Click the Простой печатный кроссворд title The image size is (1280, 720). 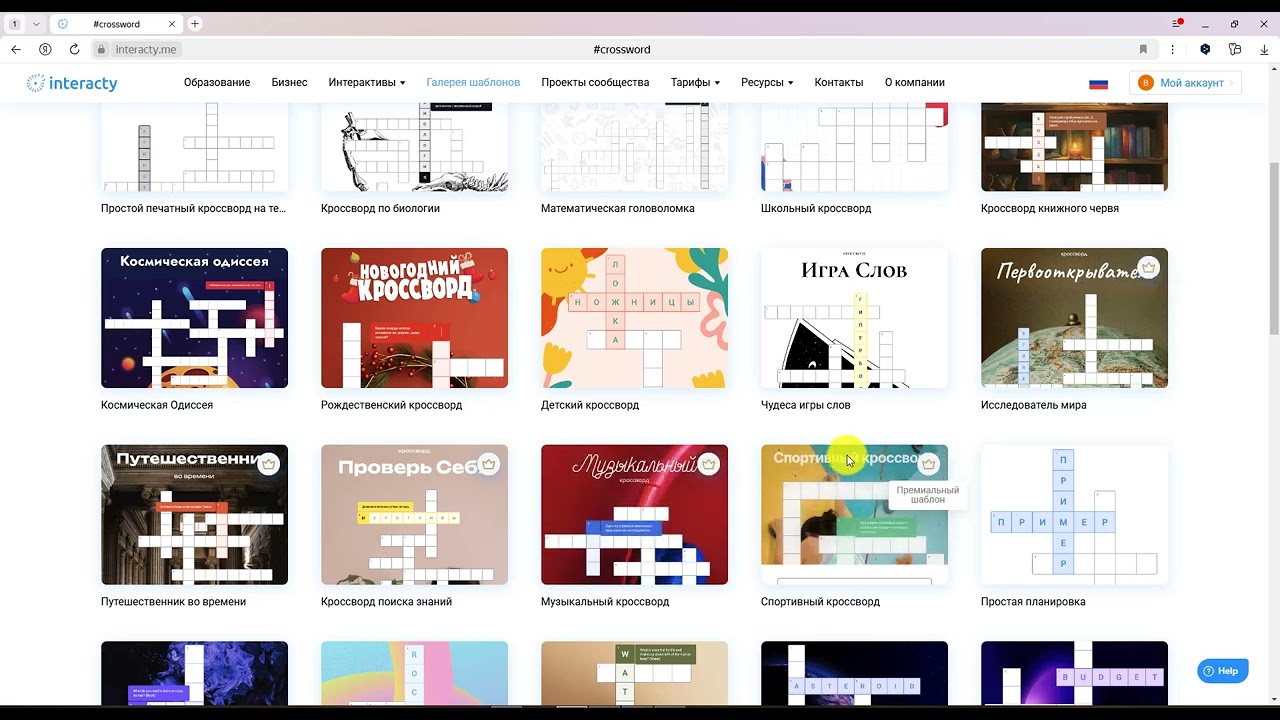click(193, 208)
